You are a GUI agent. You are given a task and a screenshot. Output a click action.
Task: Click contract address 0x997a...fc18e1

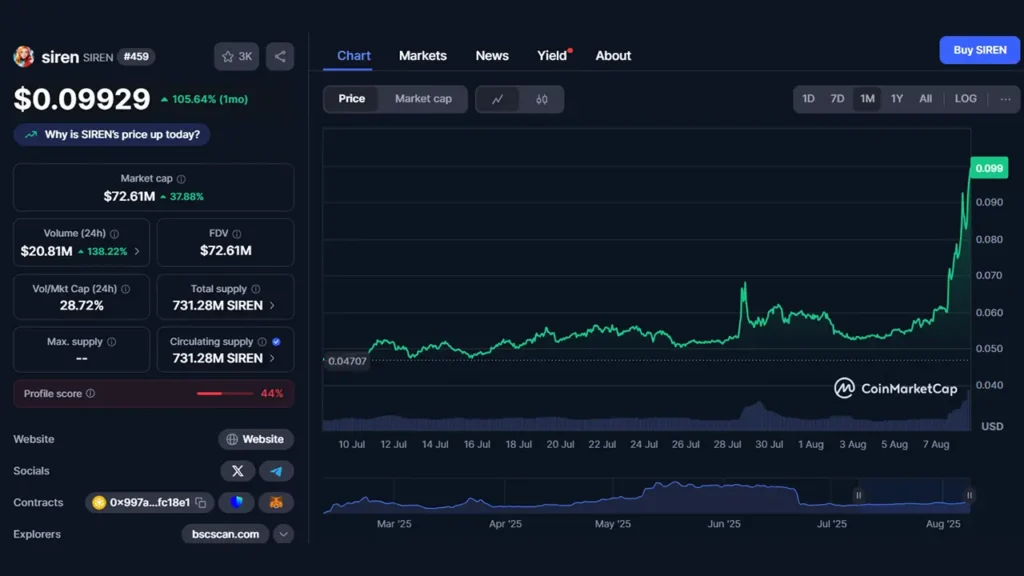[x=150, y=503]
